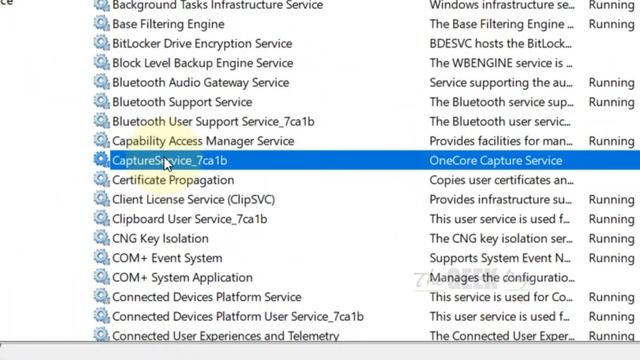Click Running status of Clipboard User Service_7ca1b

611,219
